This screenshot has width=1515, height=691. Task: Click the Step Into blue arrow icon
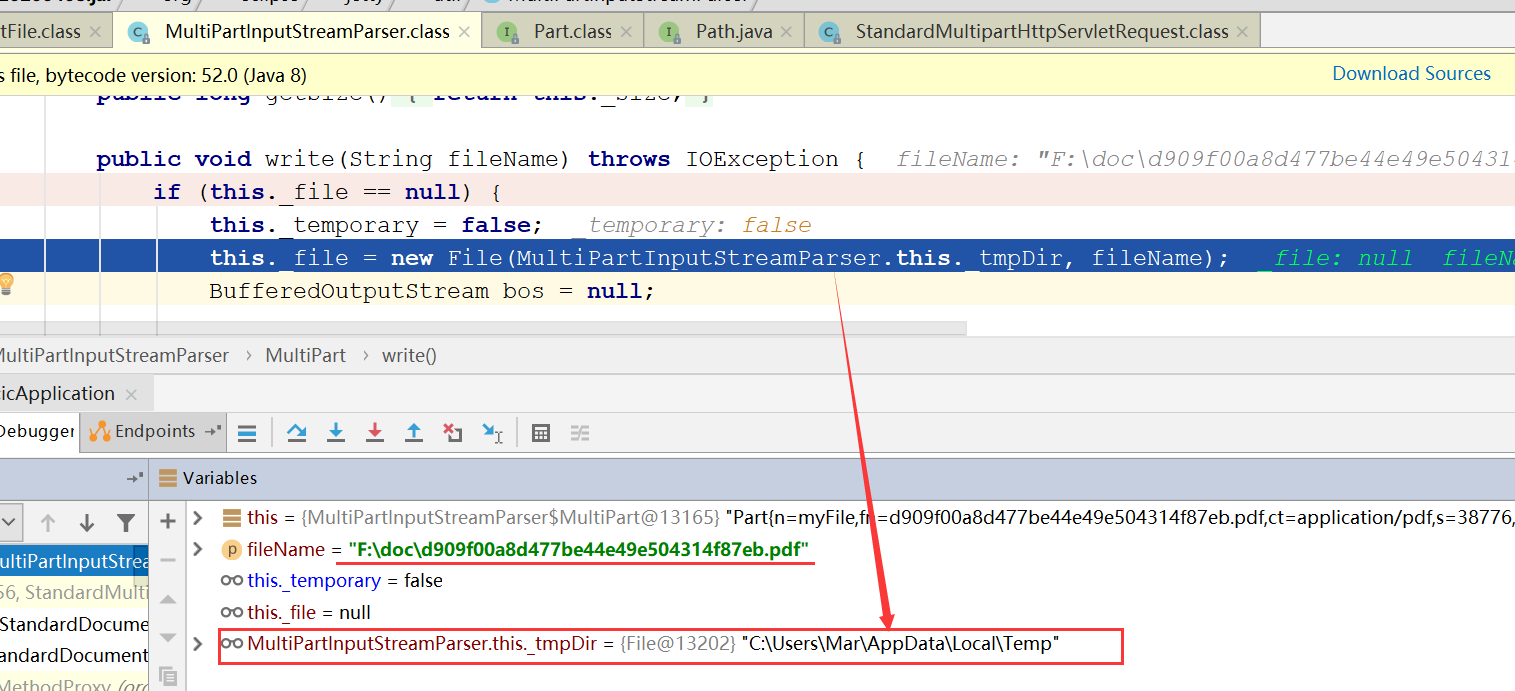tap(336, 433)
